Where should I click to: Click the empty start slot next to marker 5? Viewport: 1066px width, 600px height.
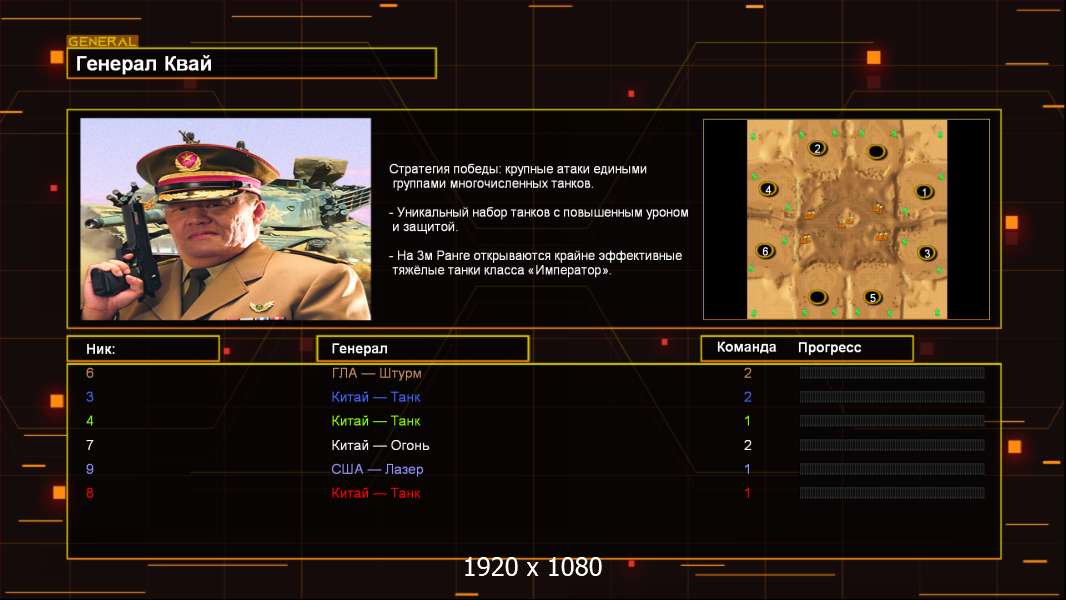(817, 297)
